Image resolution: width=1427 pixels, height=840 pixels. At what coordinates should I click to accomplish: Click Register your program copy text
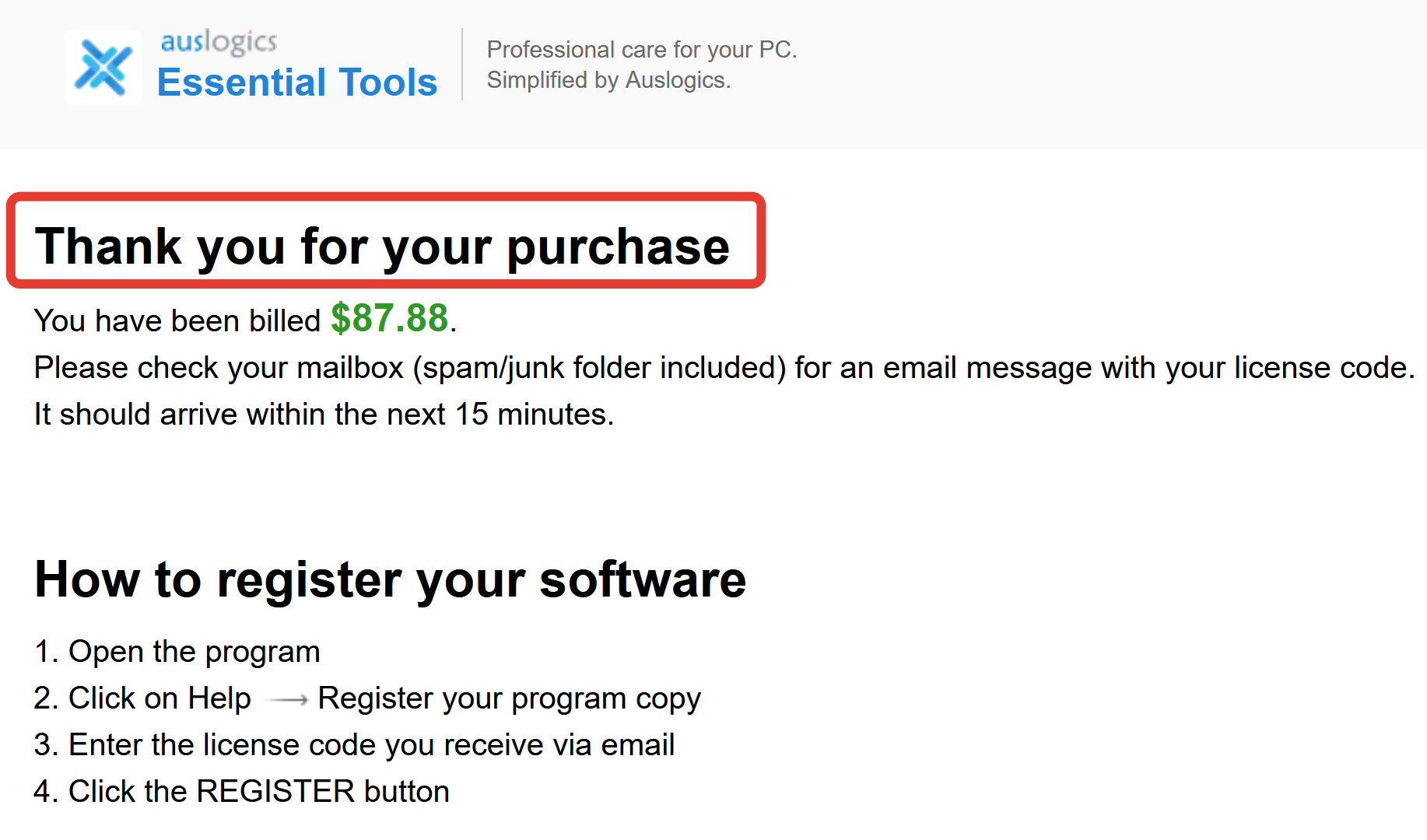[x=510, y=698]
